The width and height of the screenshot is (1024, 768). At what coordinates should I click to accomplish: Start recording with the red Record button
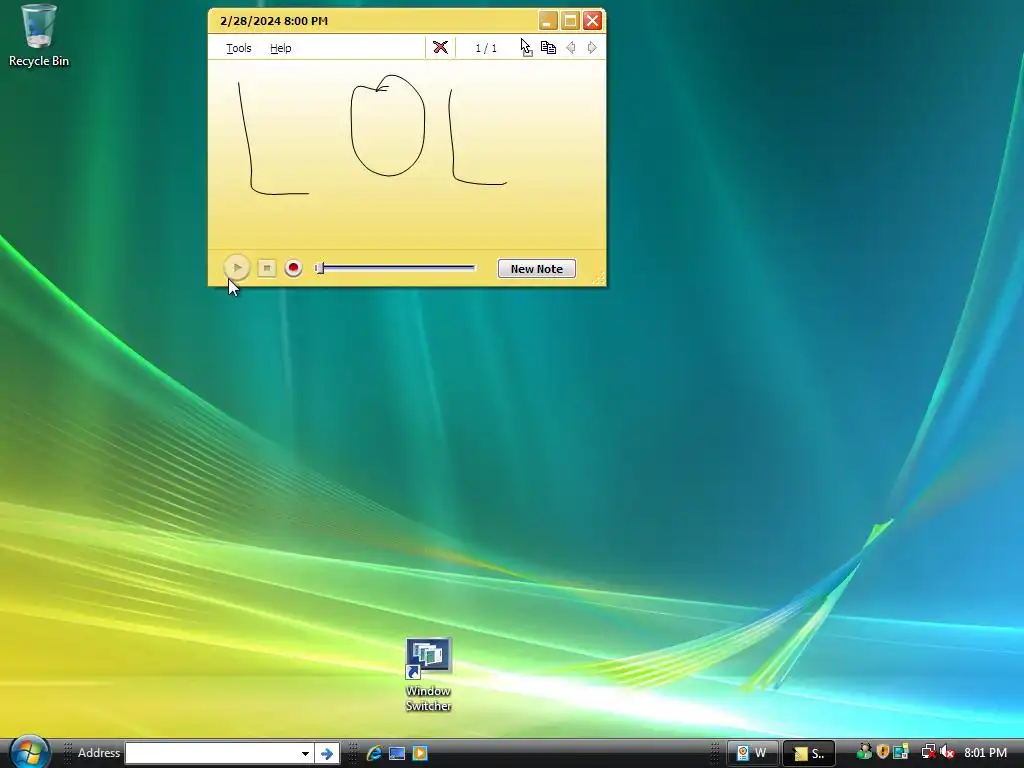pyautogui.click(x=293, y=268)
